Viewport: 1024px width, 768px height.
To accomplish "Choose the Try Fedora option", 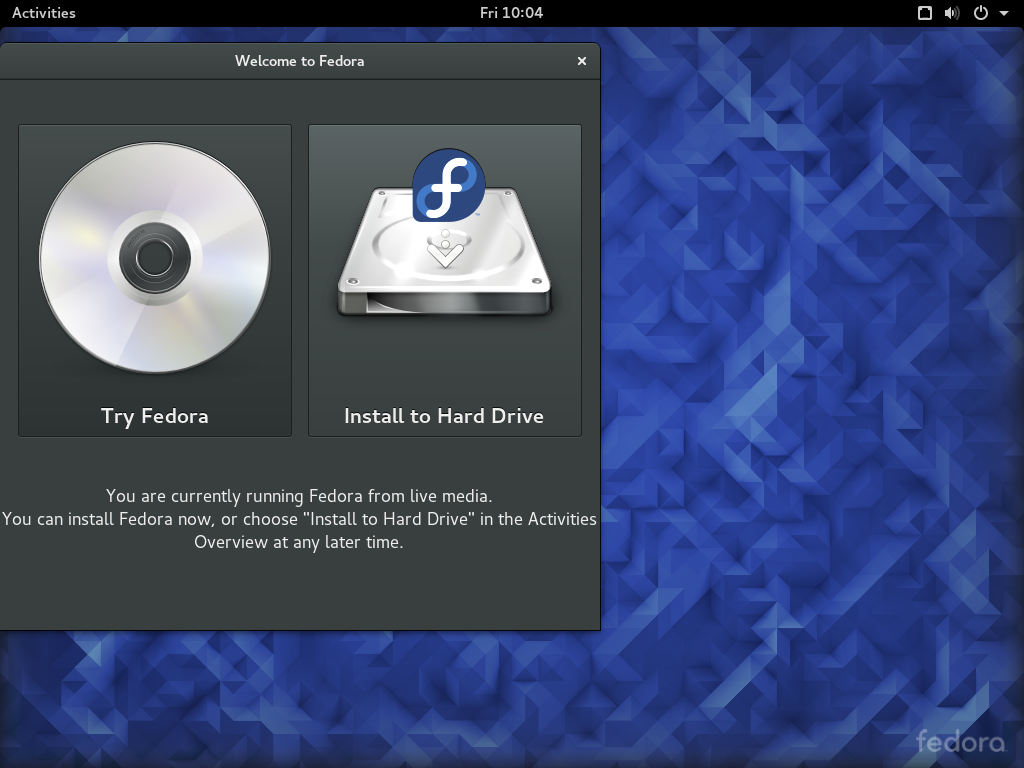I will (x=155, y=280).
